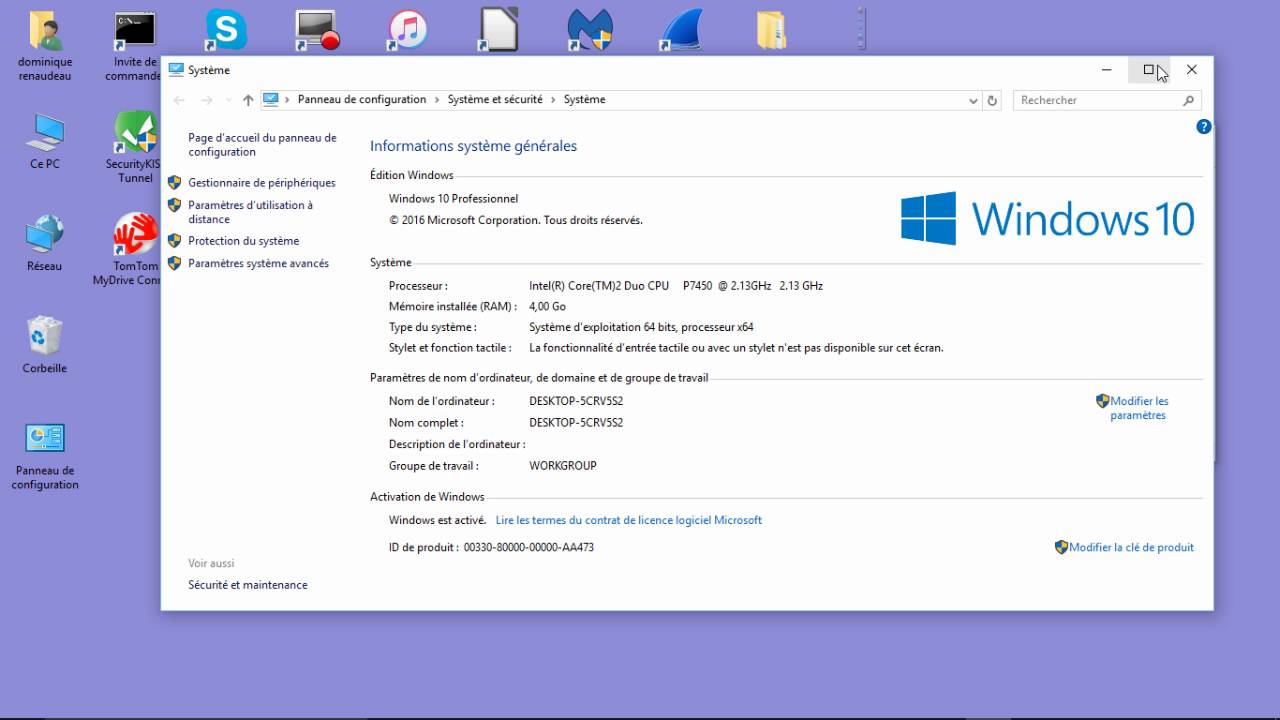Expand chevron before Panneau de configuration

pos(287,100)
